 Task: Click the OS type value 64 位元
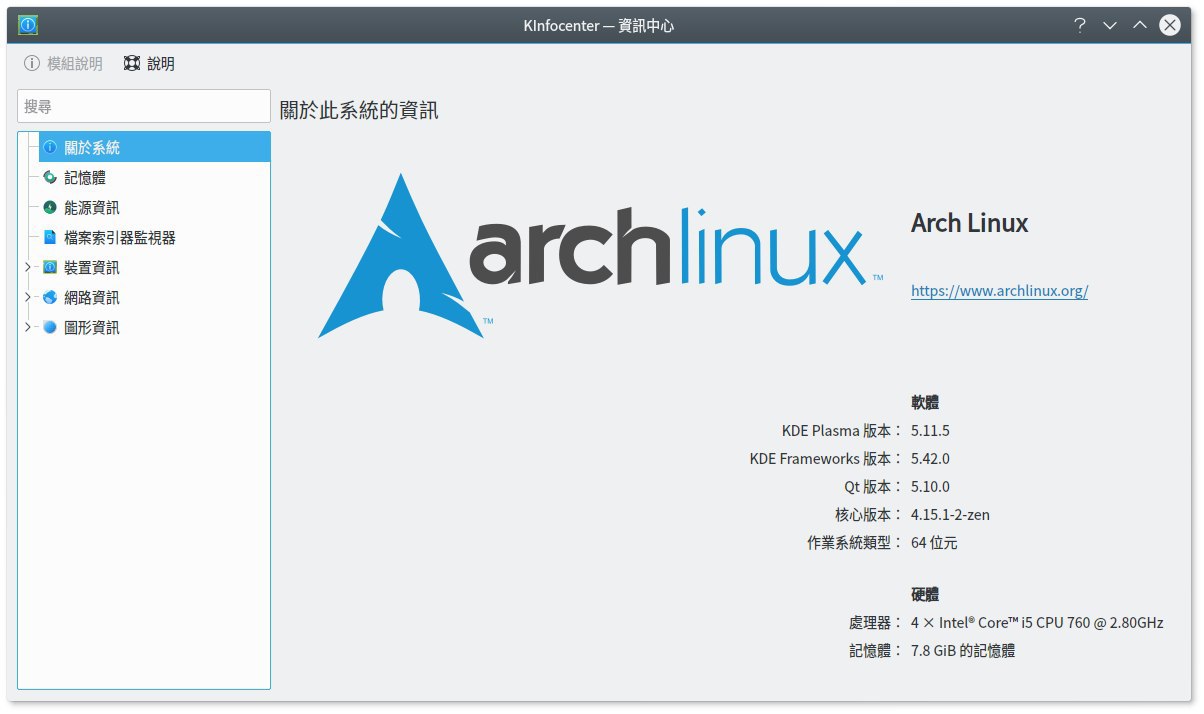[x=934, y=543]
